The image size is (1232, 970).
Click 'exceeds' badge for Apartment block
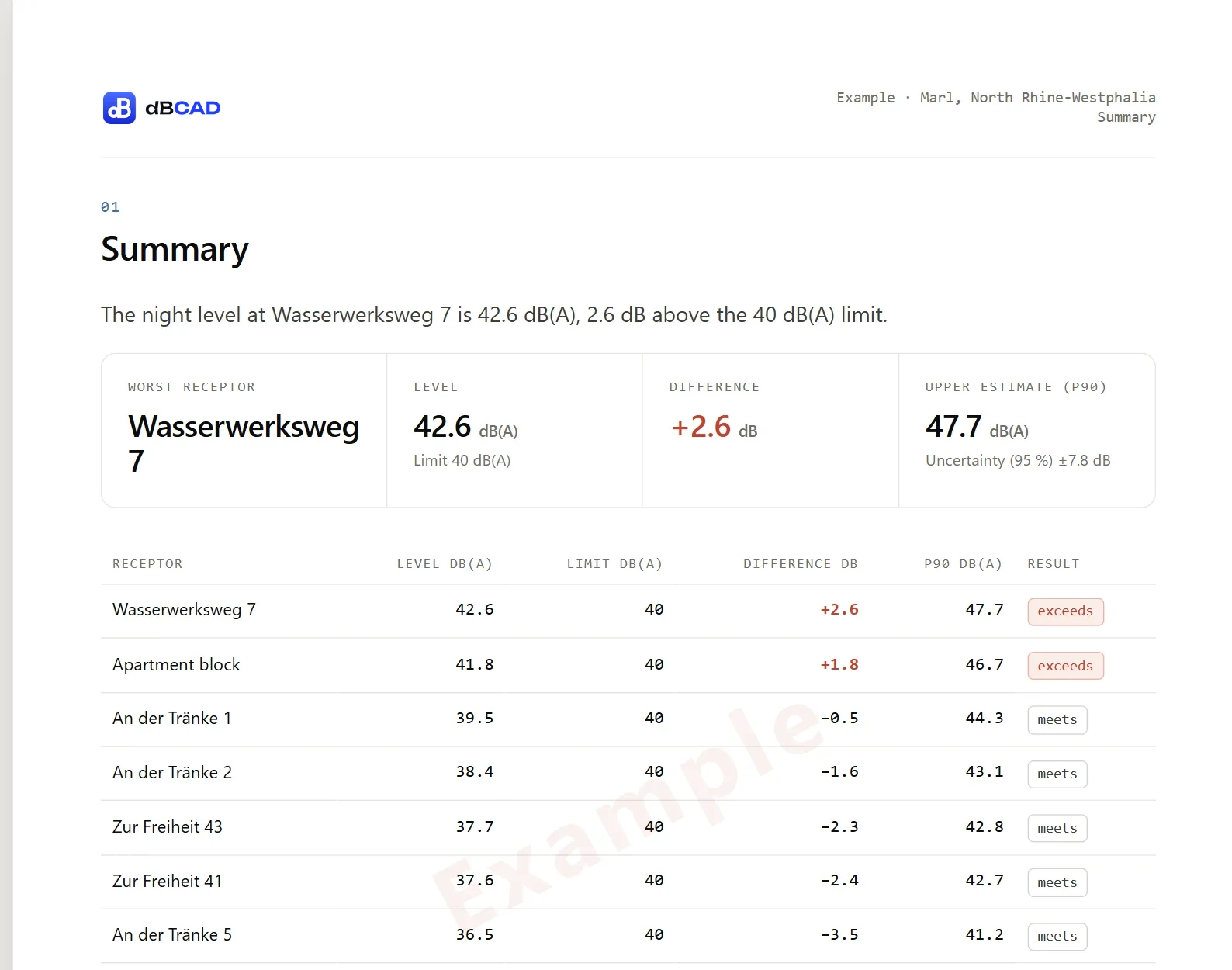[1065, 666]
